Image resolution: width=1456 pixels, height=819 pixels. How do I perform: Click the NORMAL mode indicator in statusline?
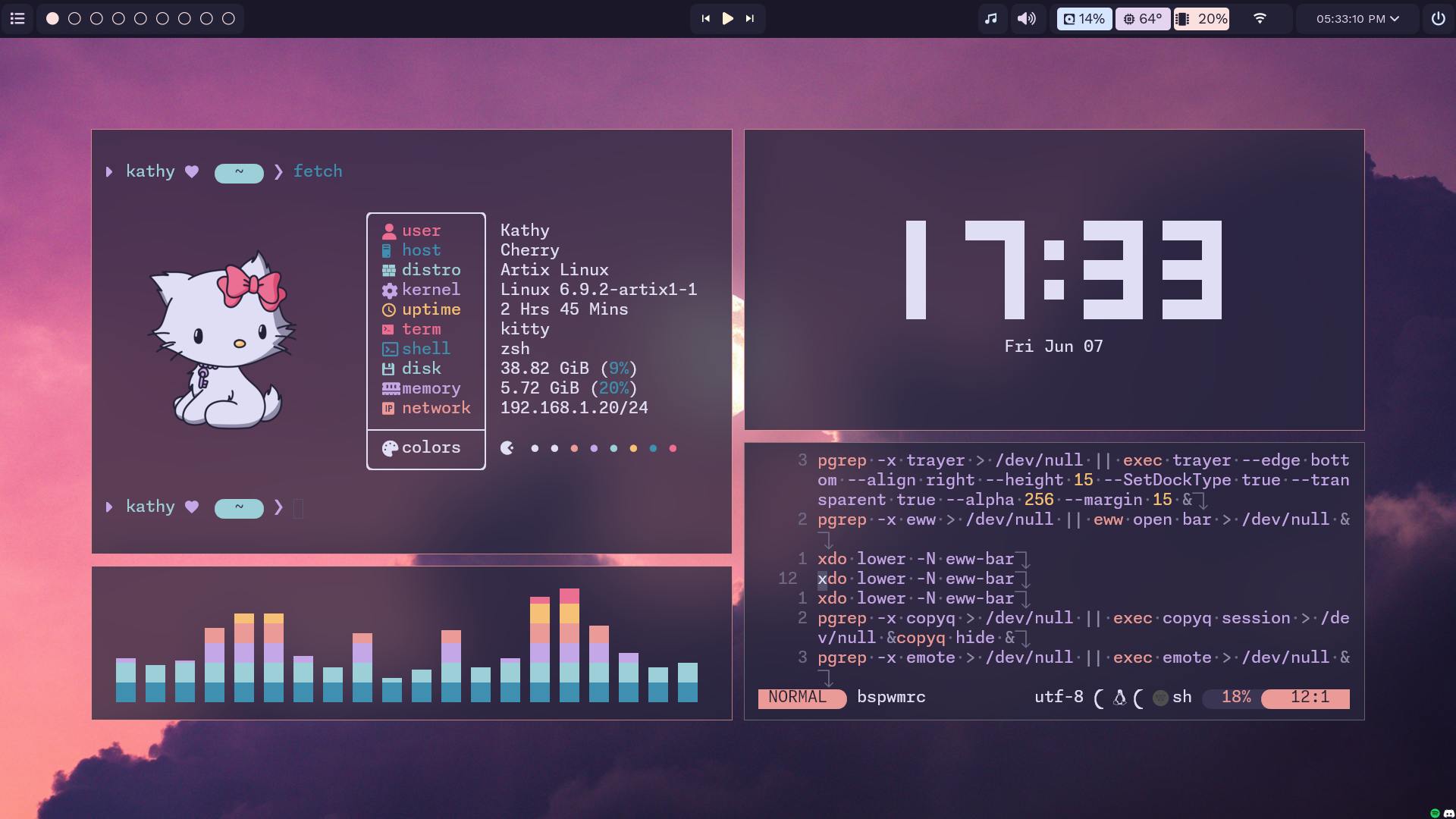pyautogui.click(x=797, y=697)
